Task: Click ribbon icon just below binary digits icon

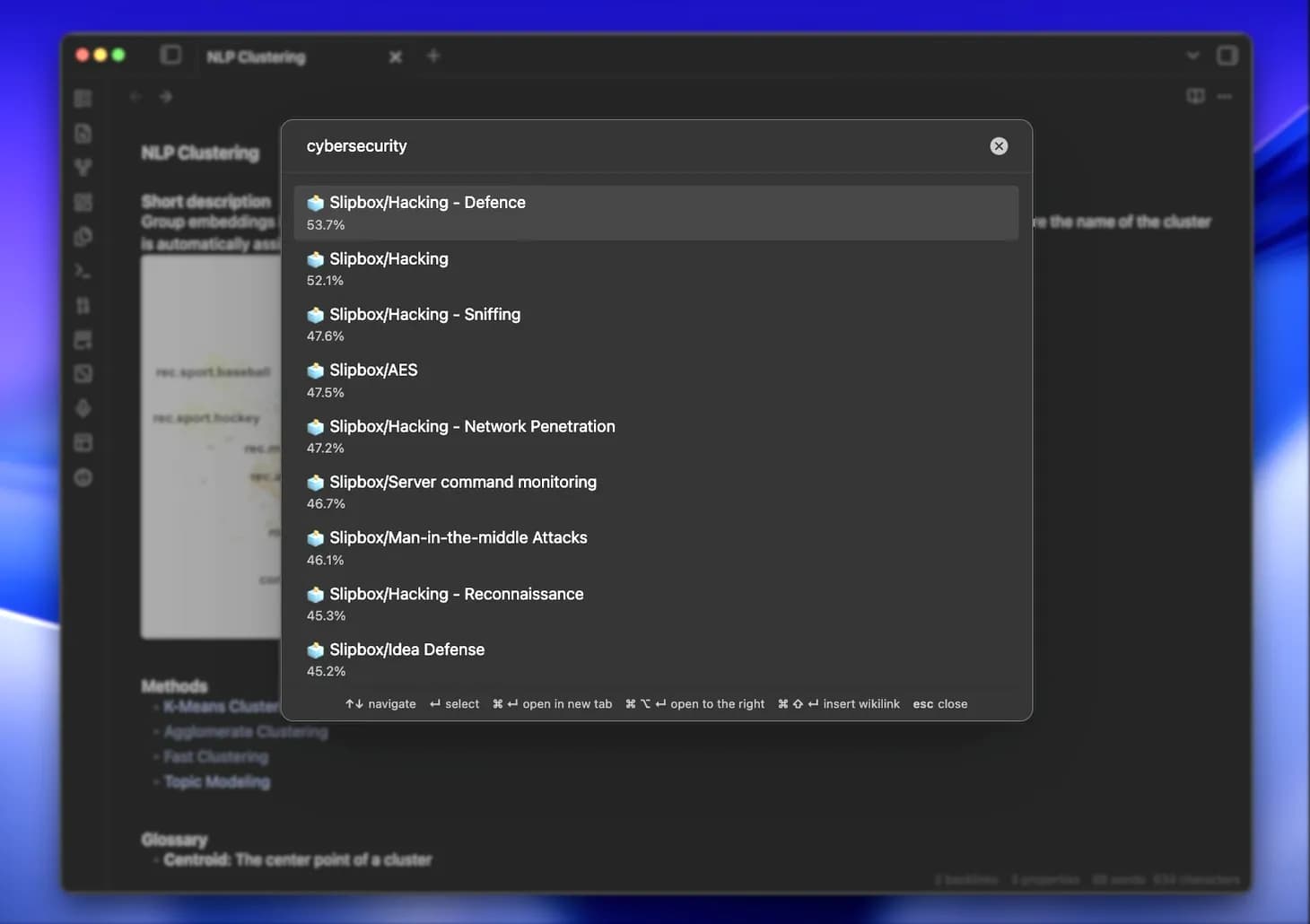Action: [x=83, y=340]
